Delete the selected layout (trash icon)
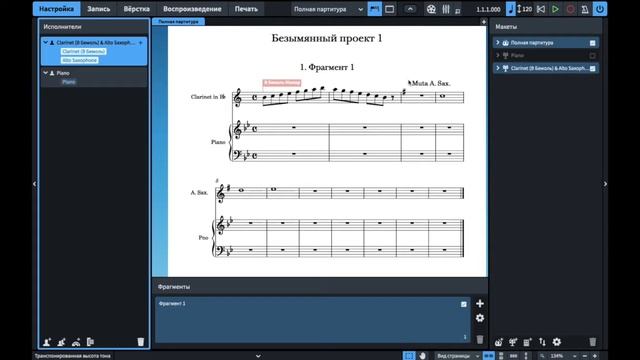Image resolution: width=640 pixels, height=360 pixels. click(592, 342)
